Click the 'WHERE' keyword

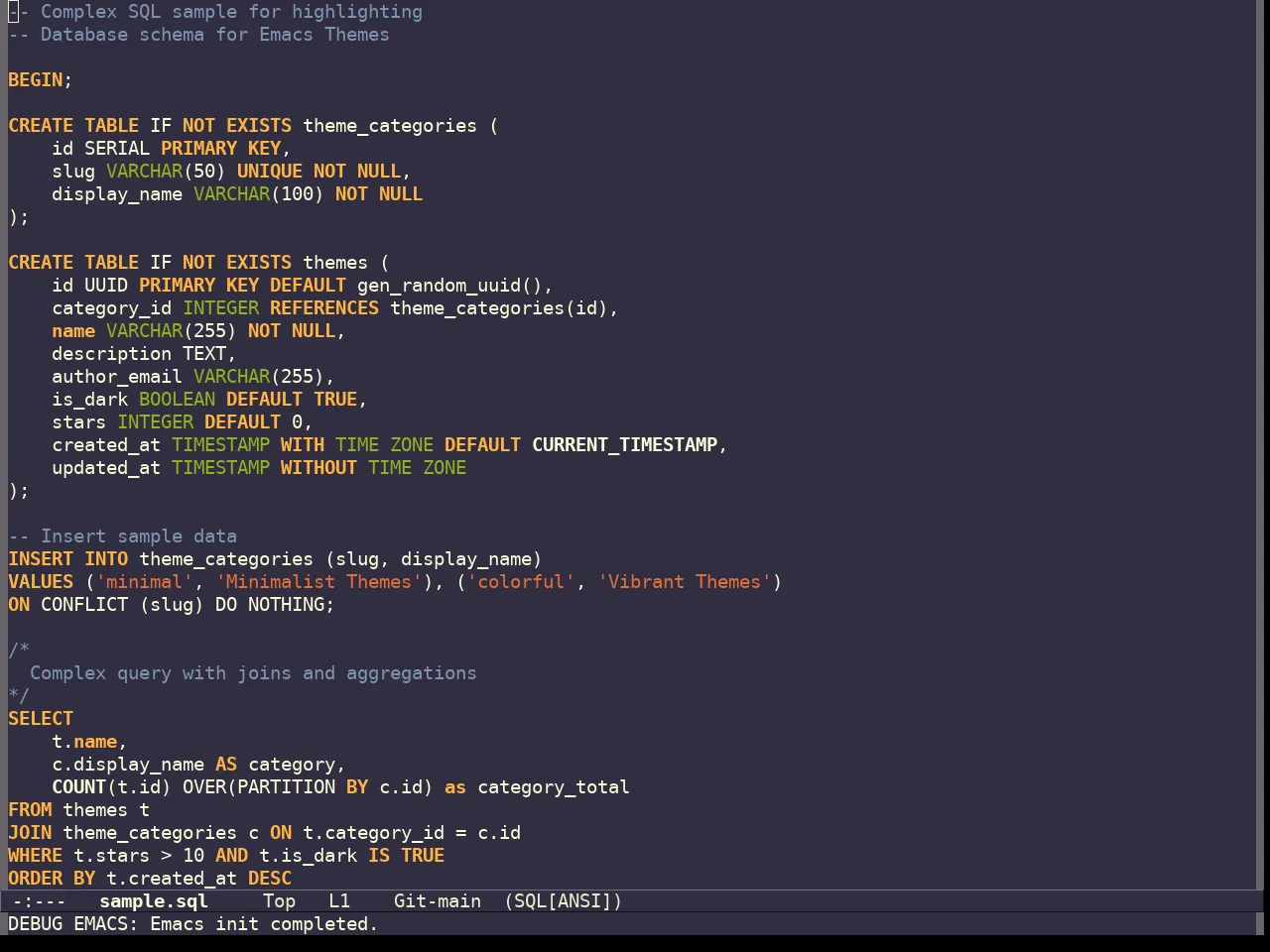(35, 856)
